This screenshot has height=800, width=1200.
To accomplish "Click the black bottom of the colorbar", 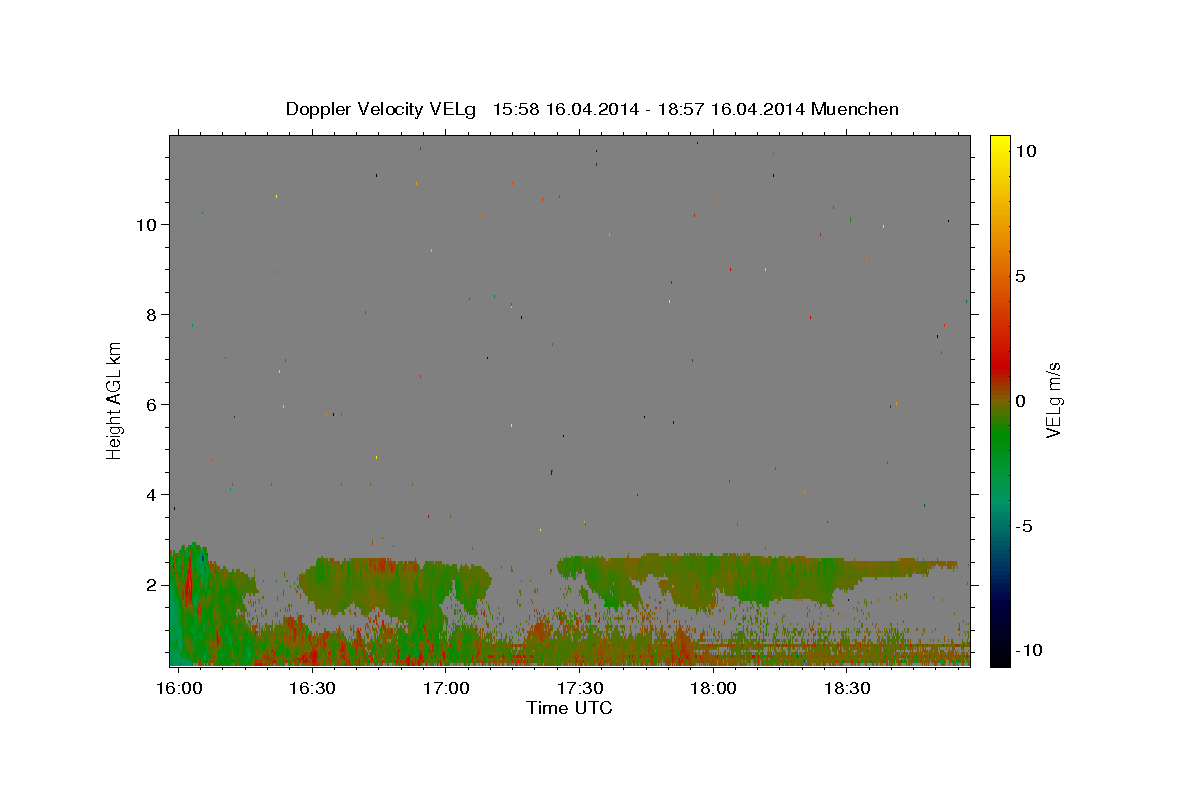I will point(1000,655).
